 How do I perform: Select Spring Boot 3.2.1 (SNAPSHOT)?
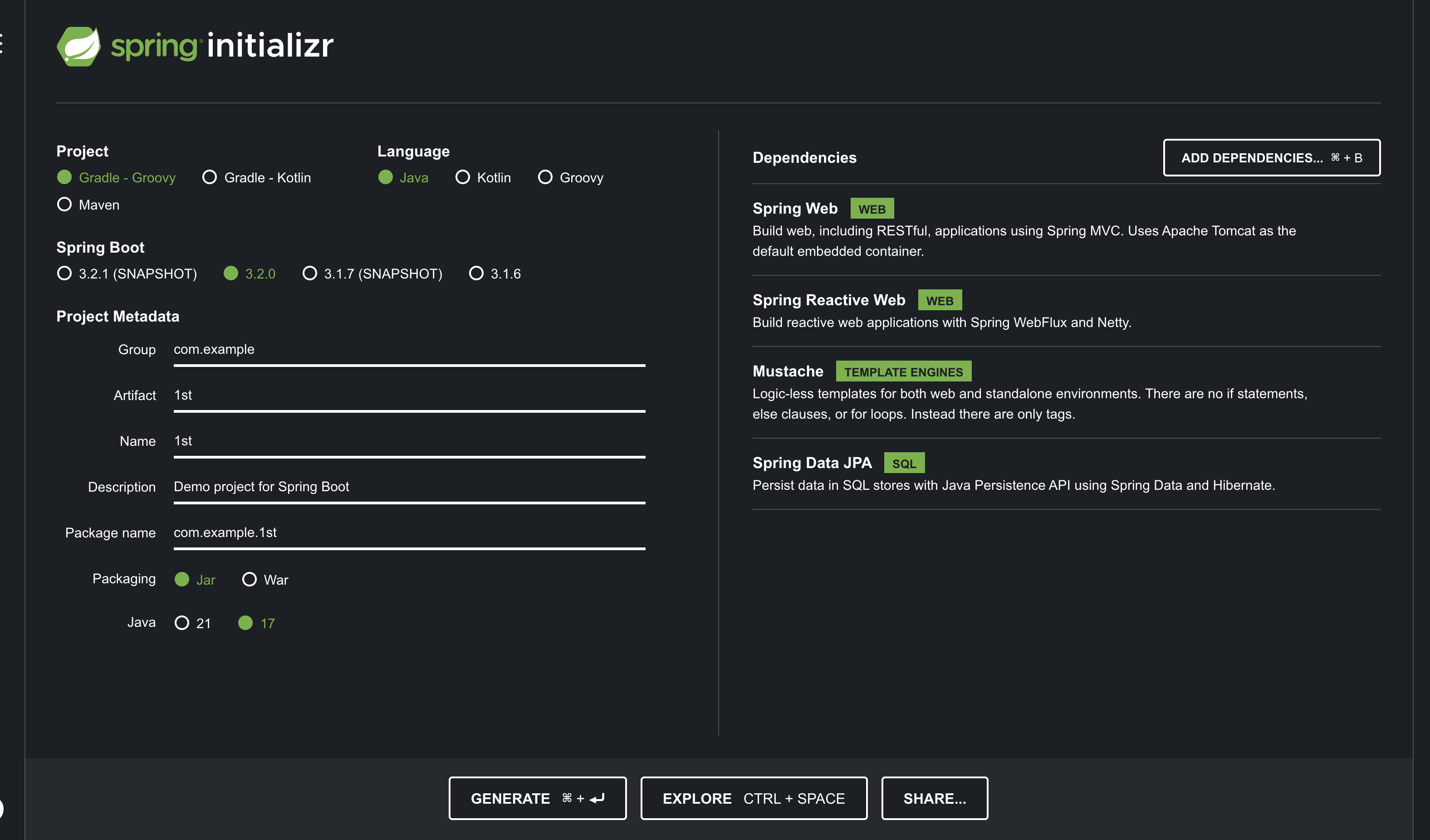click(127, 273)
